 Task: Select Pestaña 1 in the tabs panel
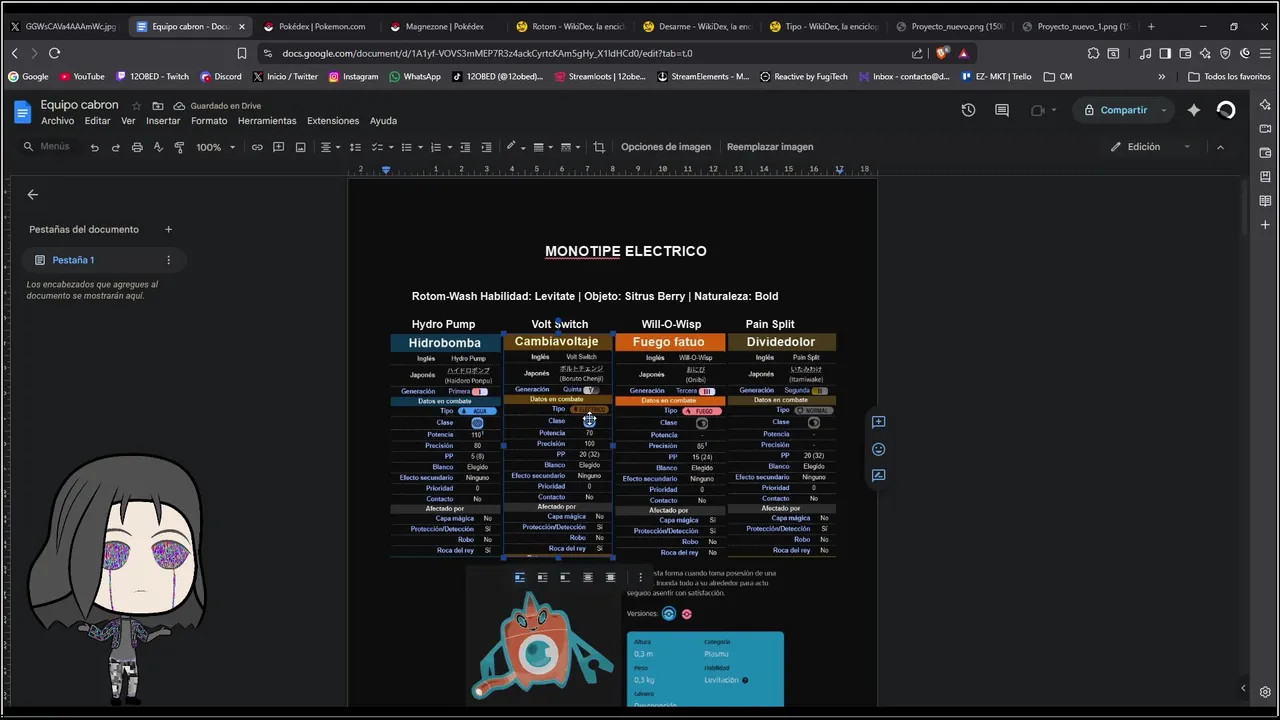click(x=104, y=260)
